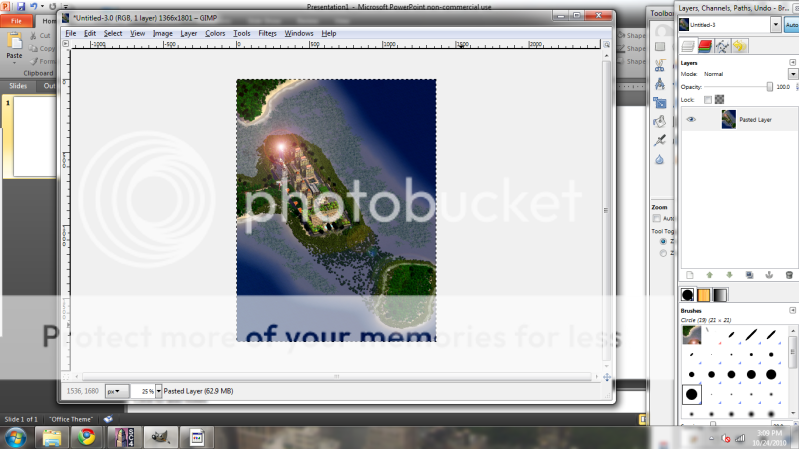
Task: Delete the layer with trash icon
Action: [789, 275]
